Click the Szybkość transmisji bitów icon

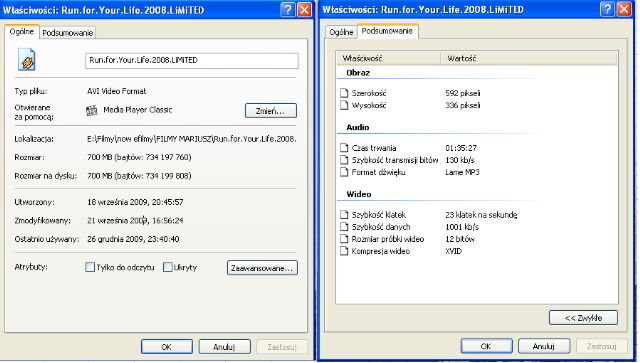[x=344, y=160]
